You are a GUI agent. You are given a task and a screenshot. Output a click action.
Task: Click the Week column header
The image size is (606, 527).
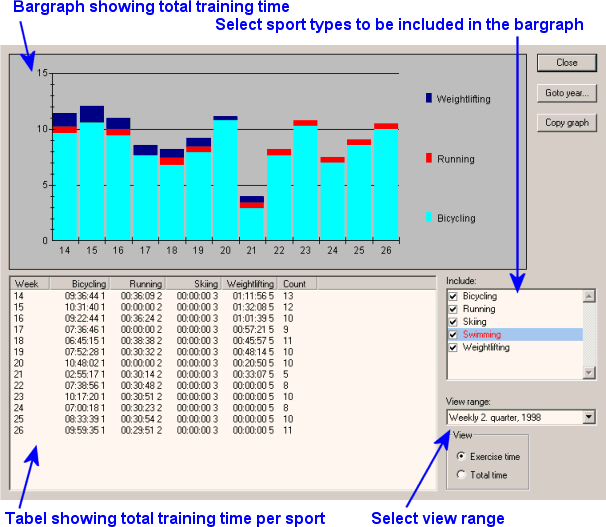pyautogui.click(x=27, y=284)
